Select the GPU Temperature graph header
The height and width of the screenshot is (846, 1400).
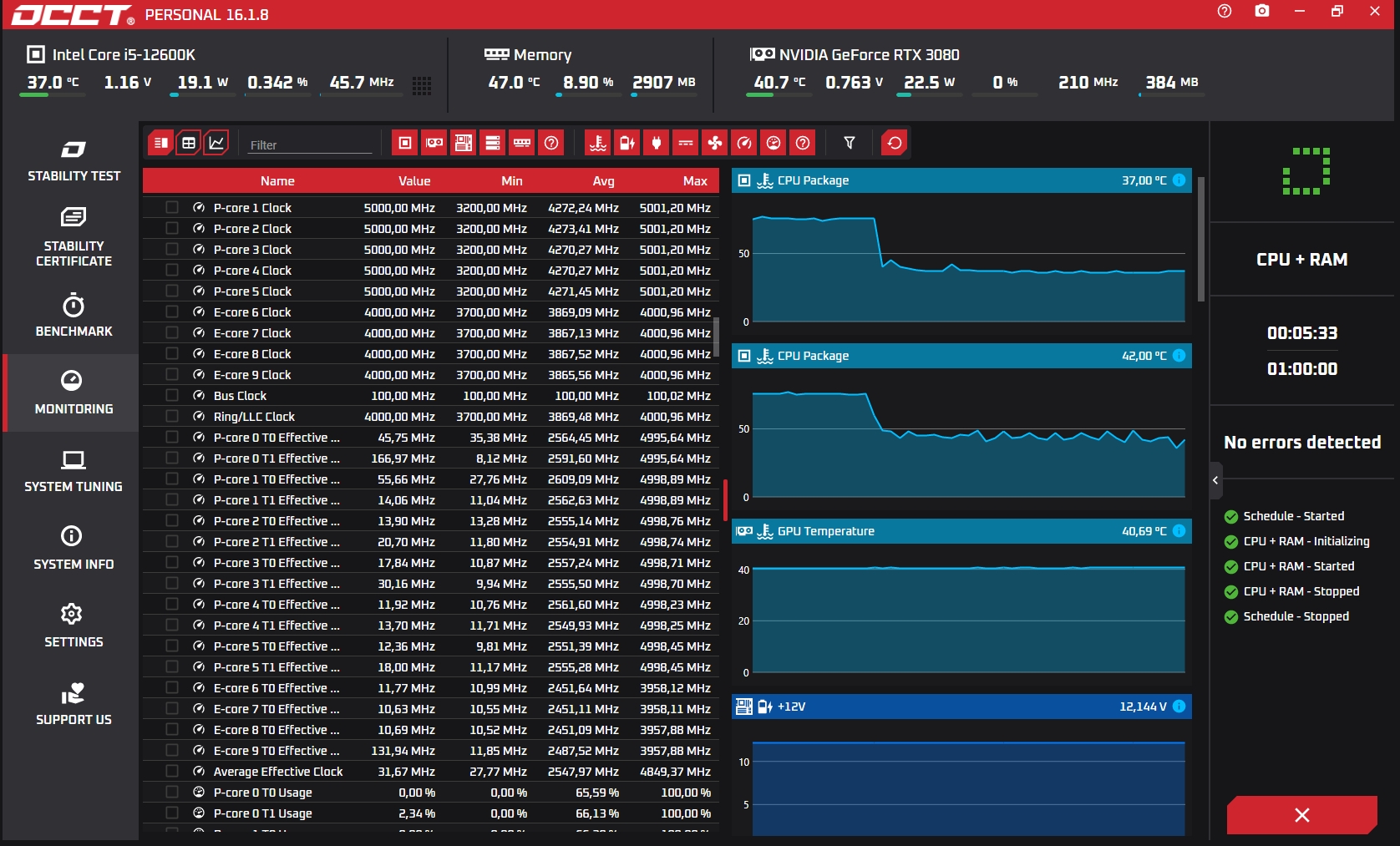(961, 531)
